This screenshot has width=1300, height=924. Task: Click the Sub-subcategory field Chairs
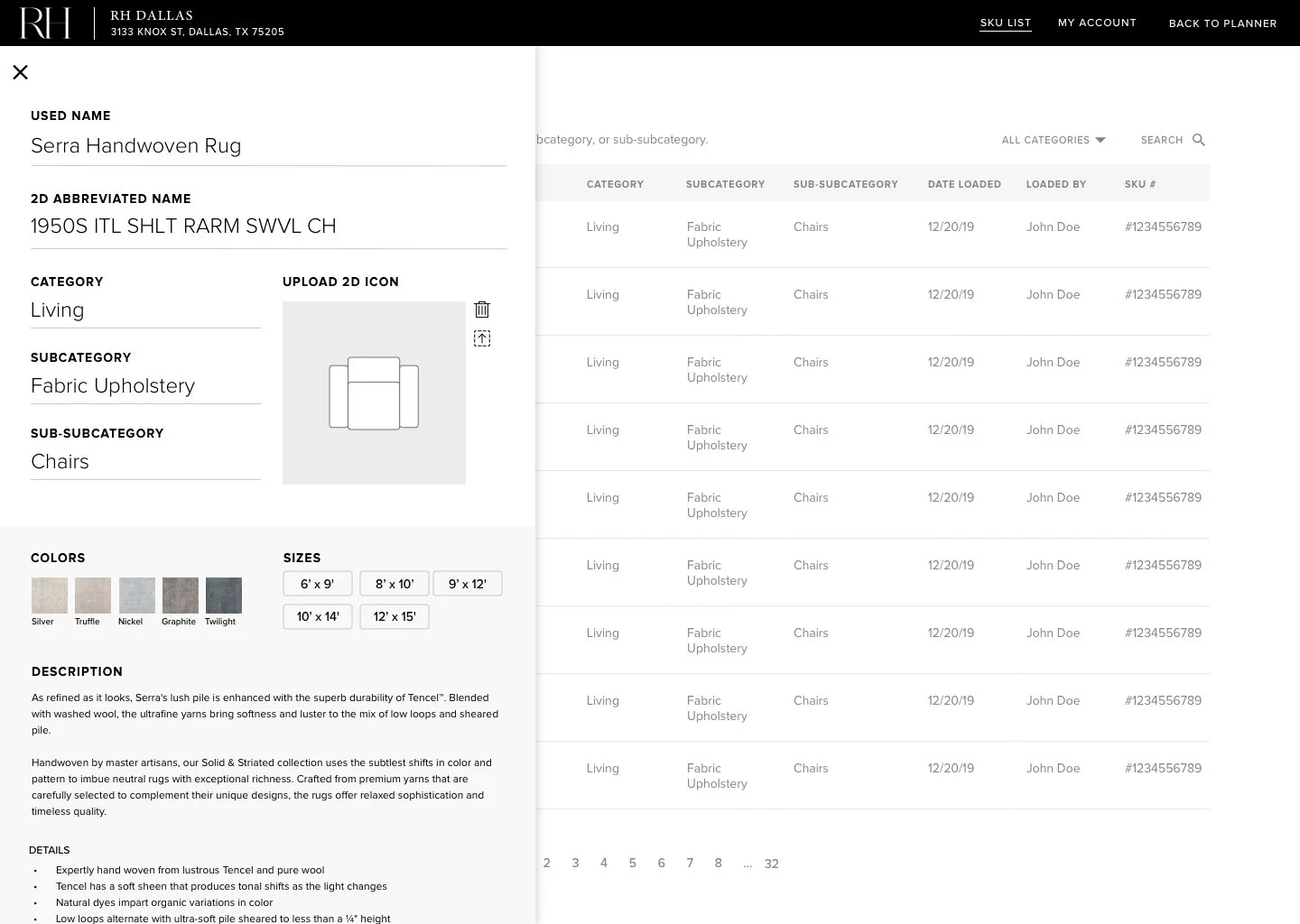tap(145, 462)
